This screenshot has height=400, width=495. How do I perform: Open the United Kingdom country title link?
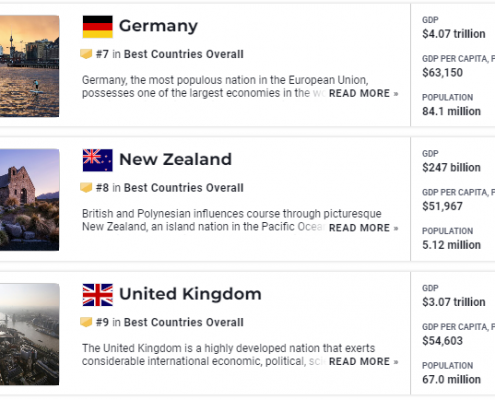tap(190, 294)
